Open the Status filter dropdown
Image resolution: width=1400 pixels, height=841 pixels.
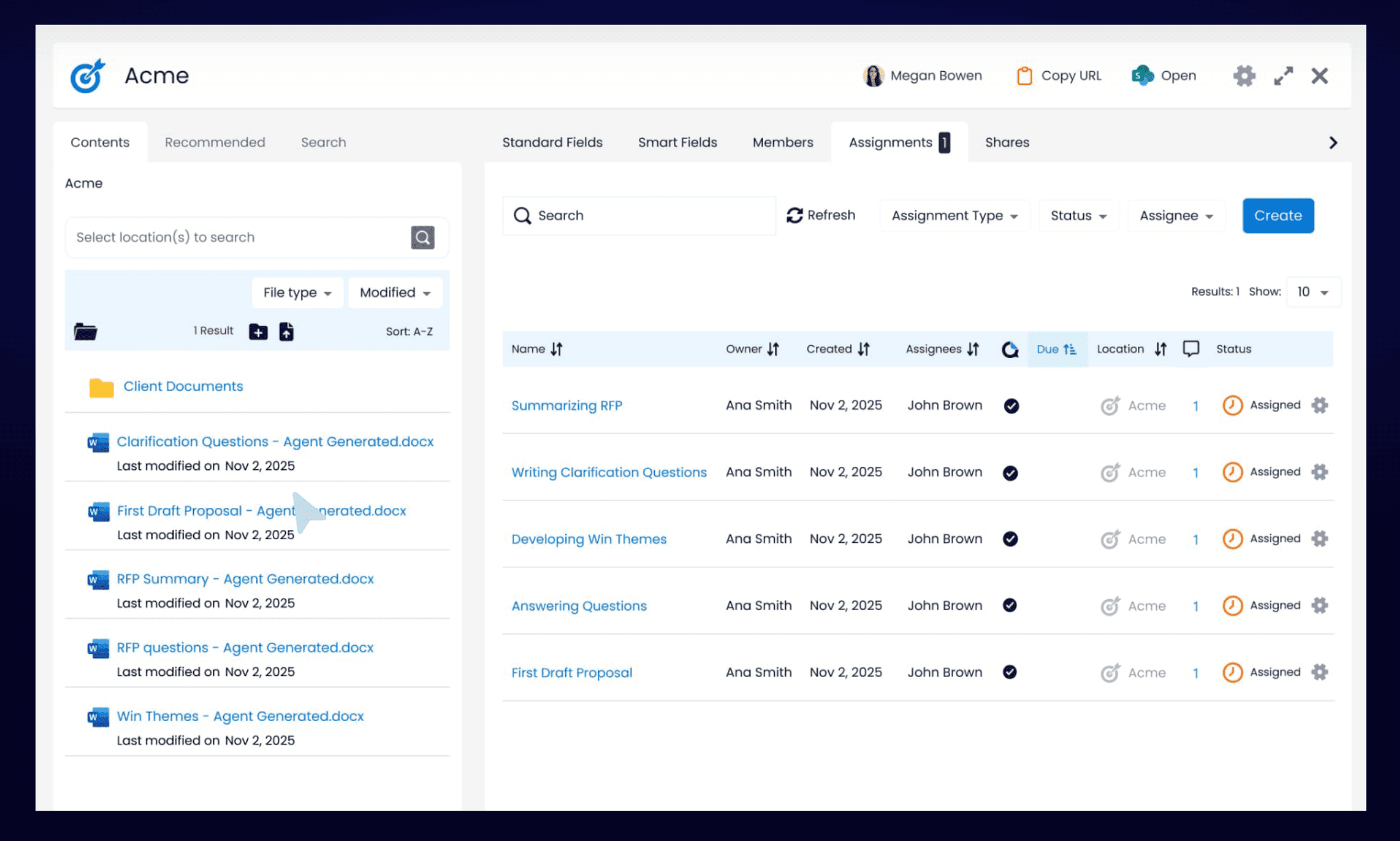[x=1078, y=216]
